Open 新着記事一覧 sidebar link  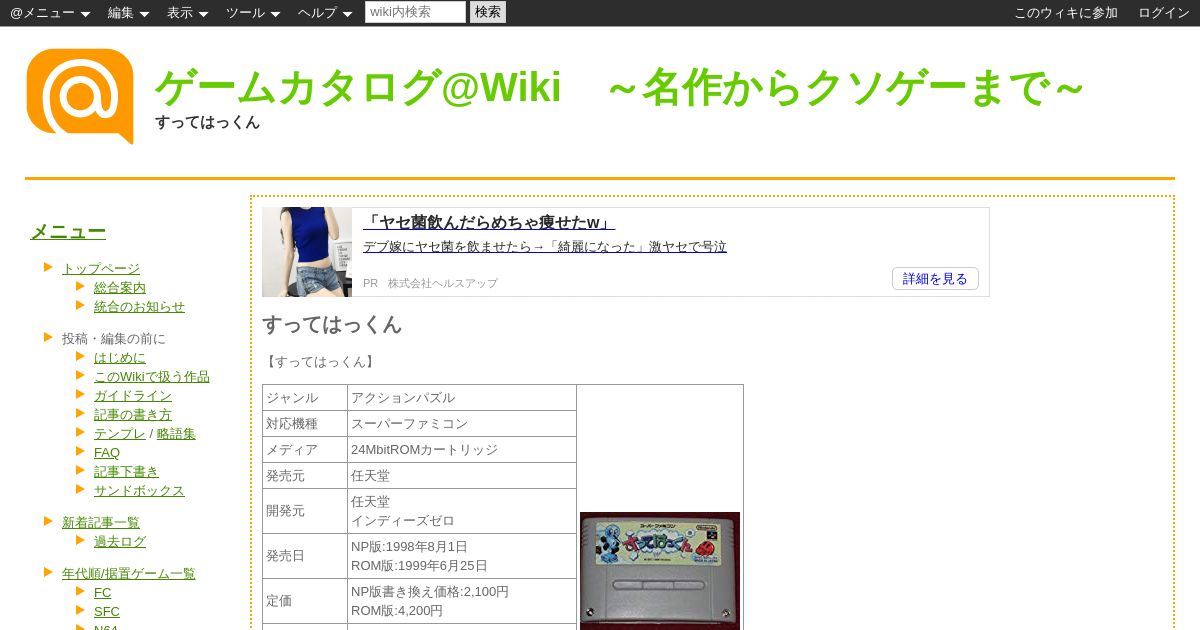[x=101, y=522]
